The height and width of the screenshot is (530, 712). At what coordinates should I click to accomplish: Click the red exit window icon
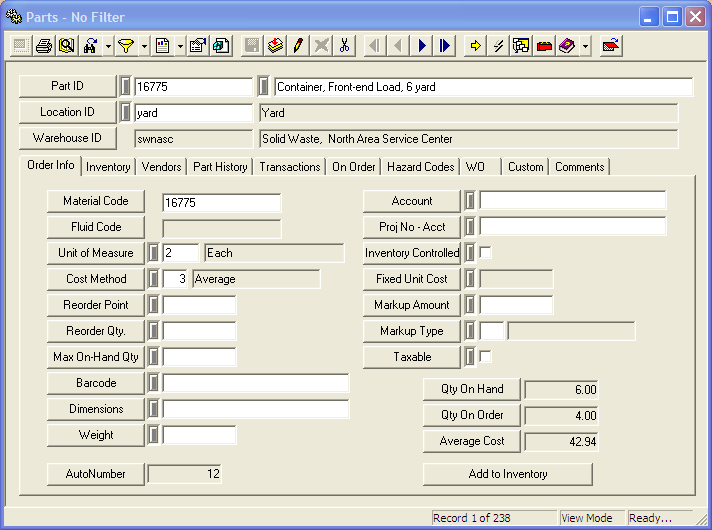coord(611,46)
